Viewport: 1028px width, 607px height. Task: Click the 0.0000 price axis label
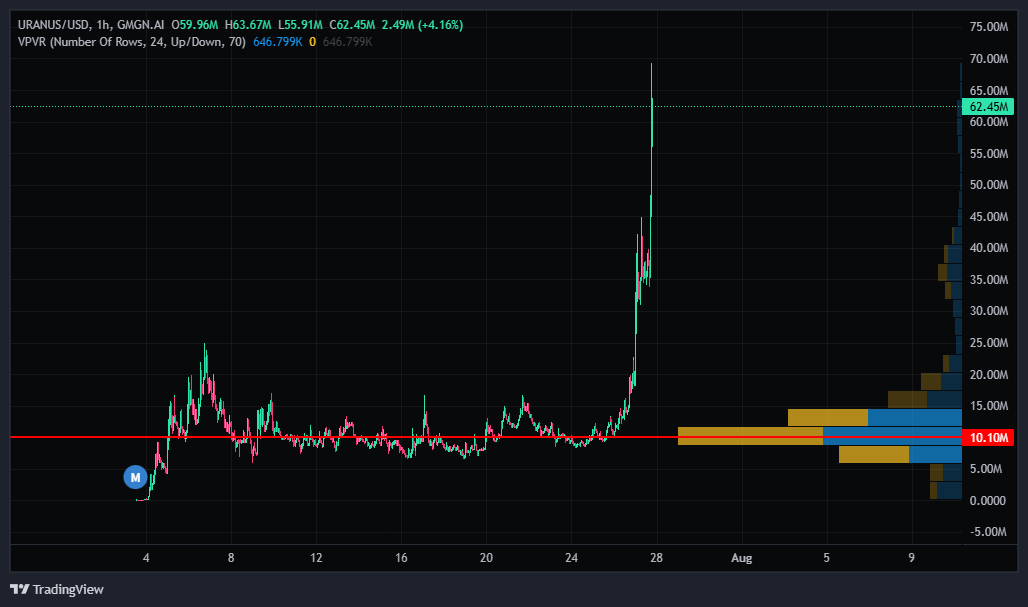click(987, 500)
